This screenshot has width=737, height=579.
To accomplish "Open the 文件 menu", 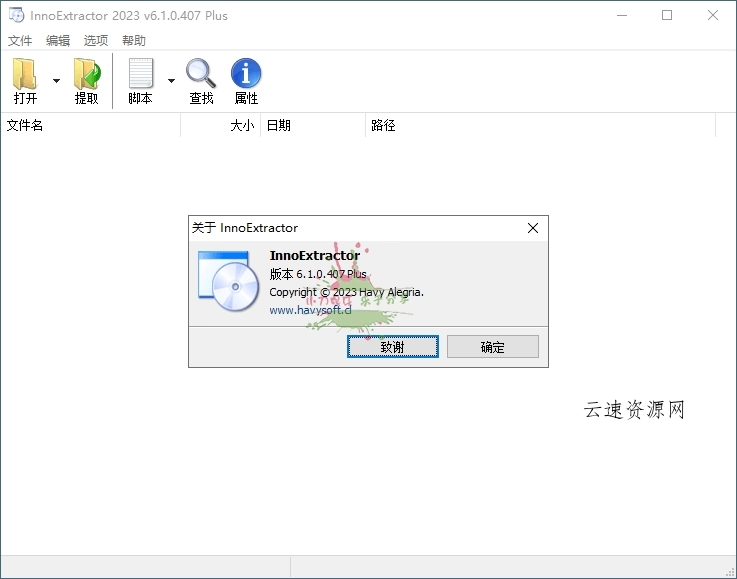I will 20,40.
